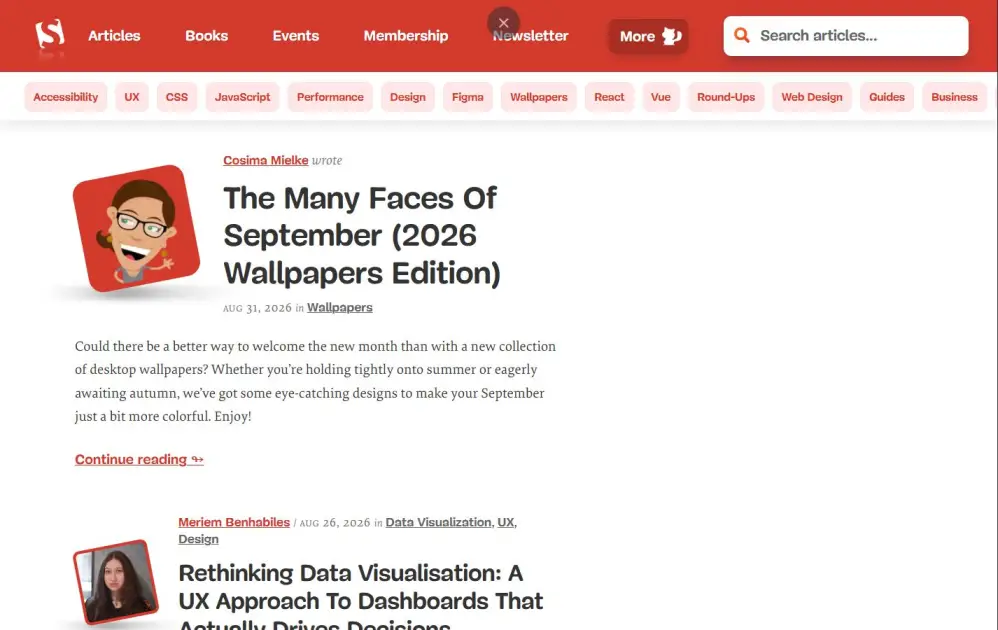
Task: Click the 'AUG 31, 2026' date text
Action: pos(257,308)
